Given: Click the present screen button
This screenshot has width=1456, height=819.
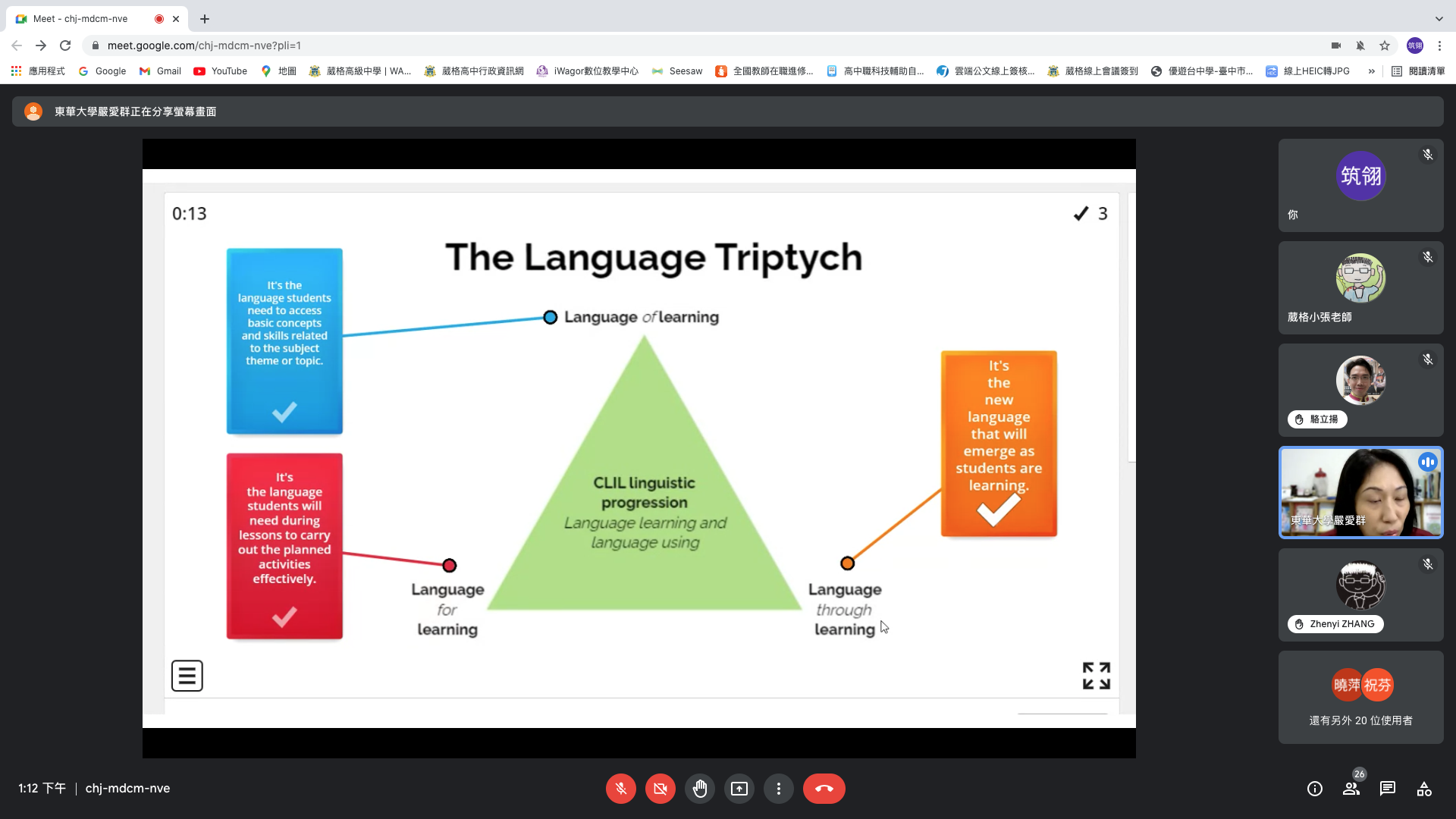Looking at the screenshot, I should [739, 789].
